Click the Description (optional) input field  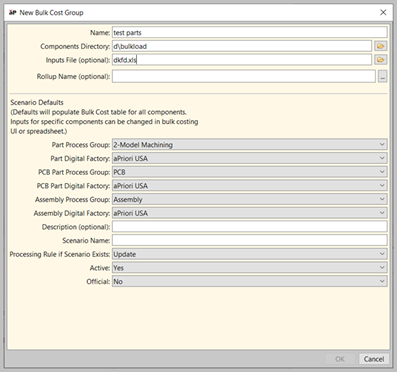pyautogui.click(x=250, y=227)
